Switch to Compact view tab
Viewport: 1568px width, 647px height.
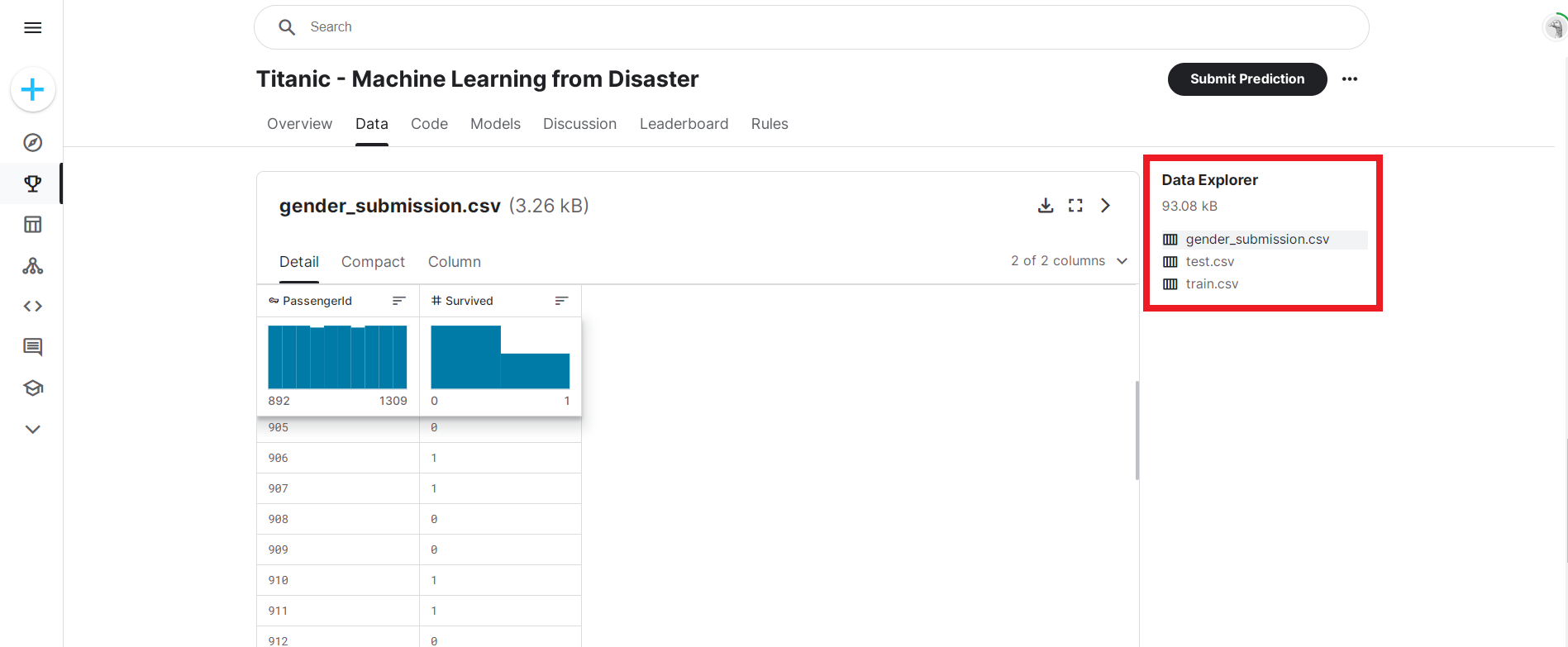point(373,262)
